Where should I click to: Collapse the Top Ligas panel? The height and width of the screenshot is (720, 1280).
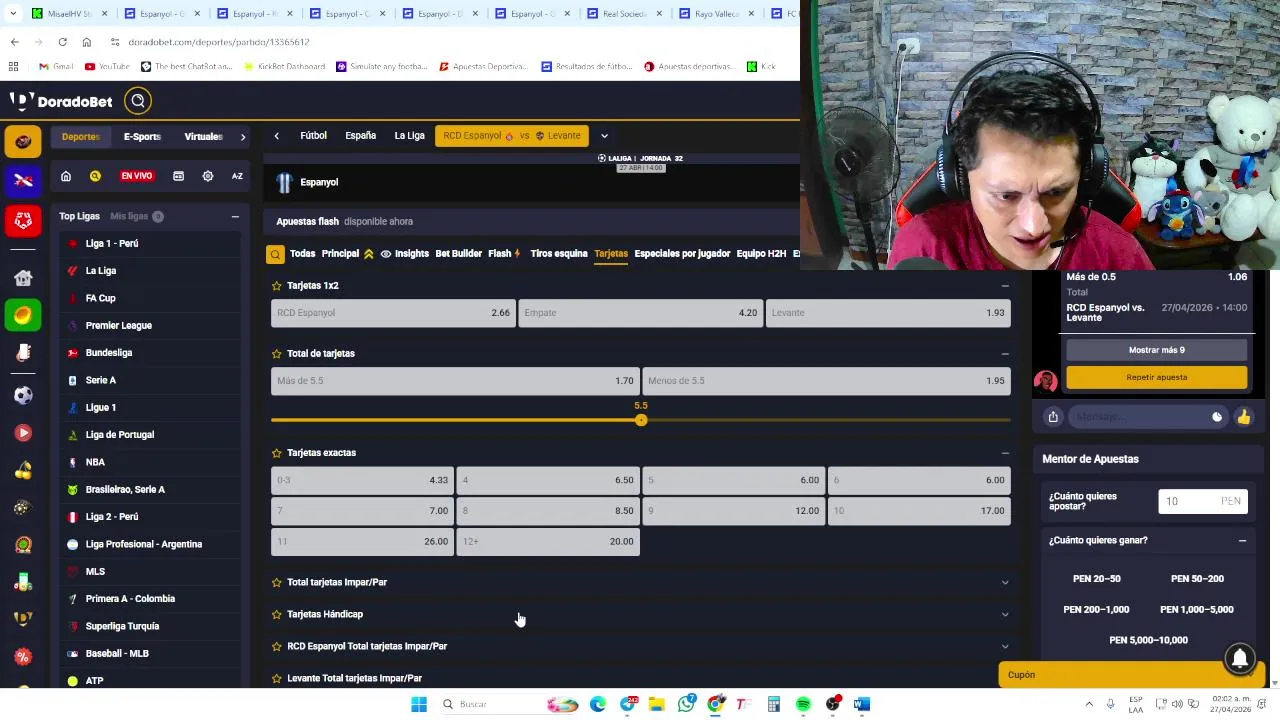235,216
